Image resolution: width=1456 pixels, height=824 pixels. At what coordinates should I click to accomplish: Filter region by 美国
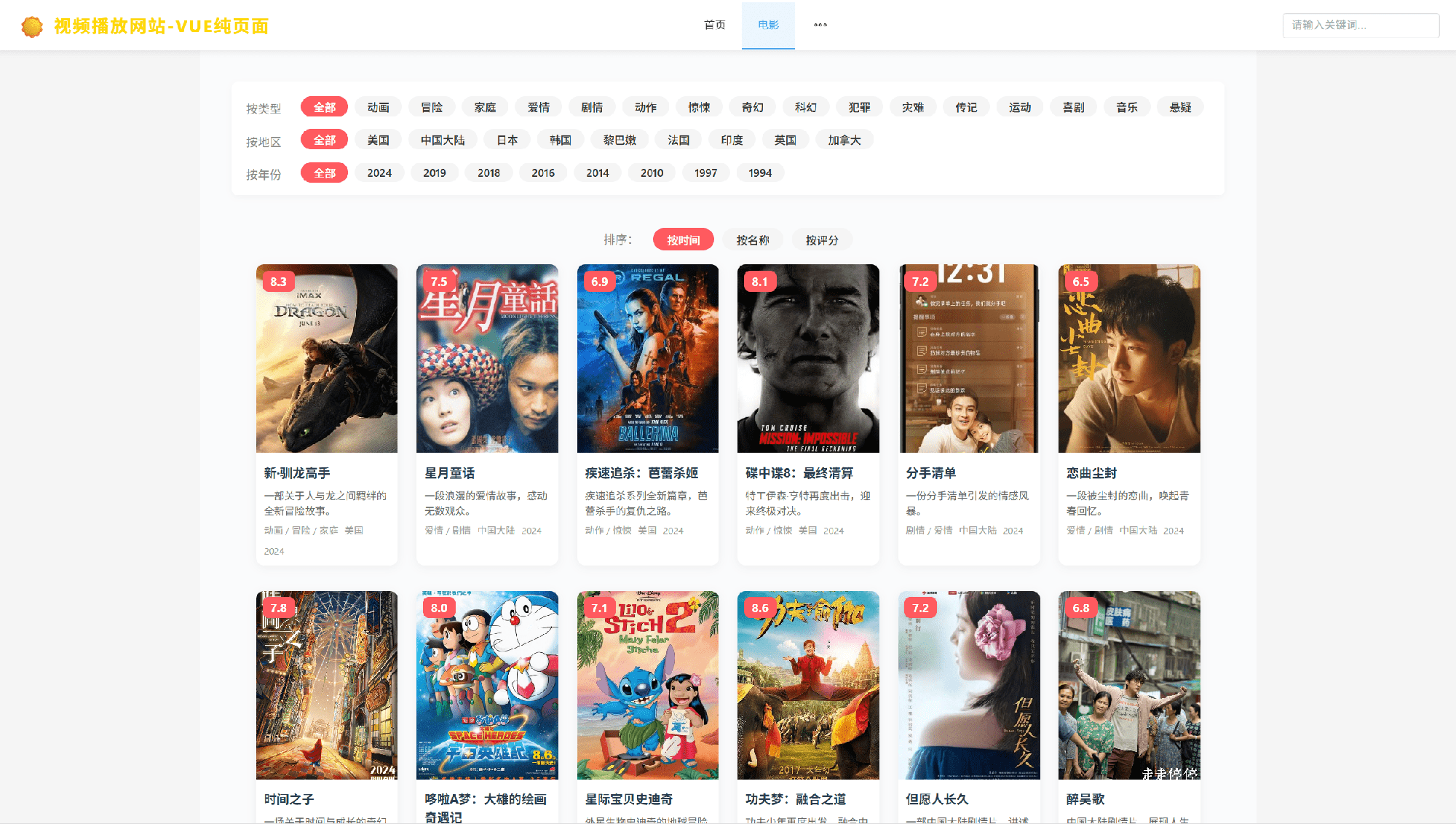(x=379, y=140)
